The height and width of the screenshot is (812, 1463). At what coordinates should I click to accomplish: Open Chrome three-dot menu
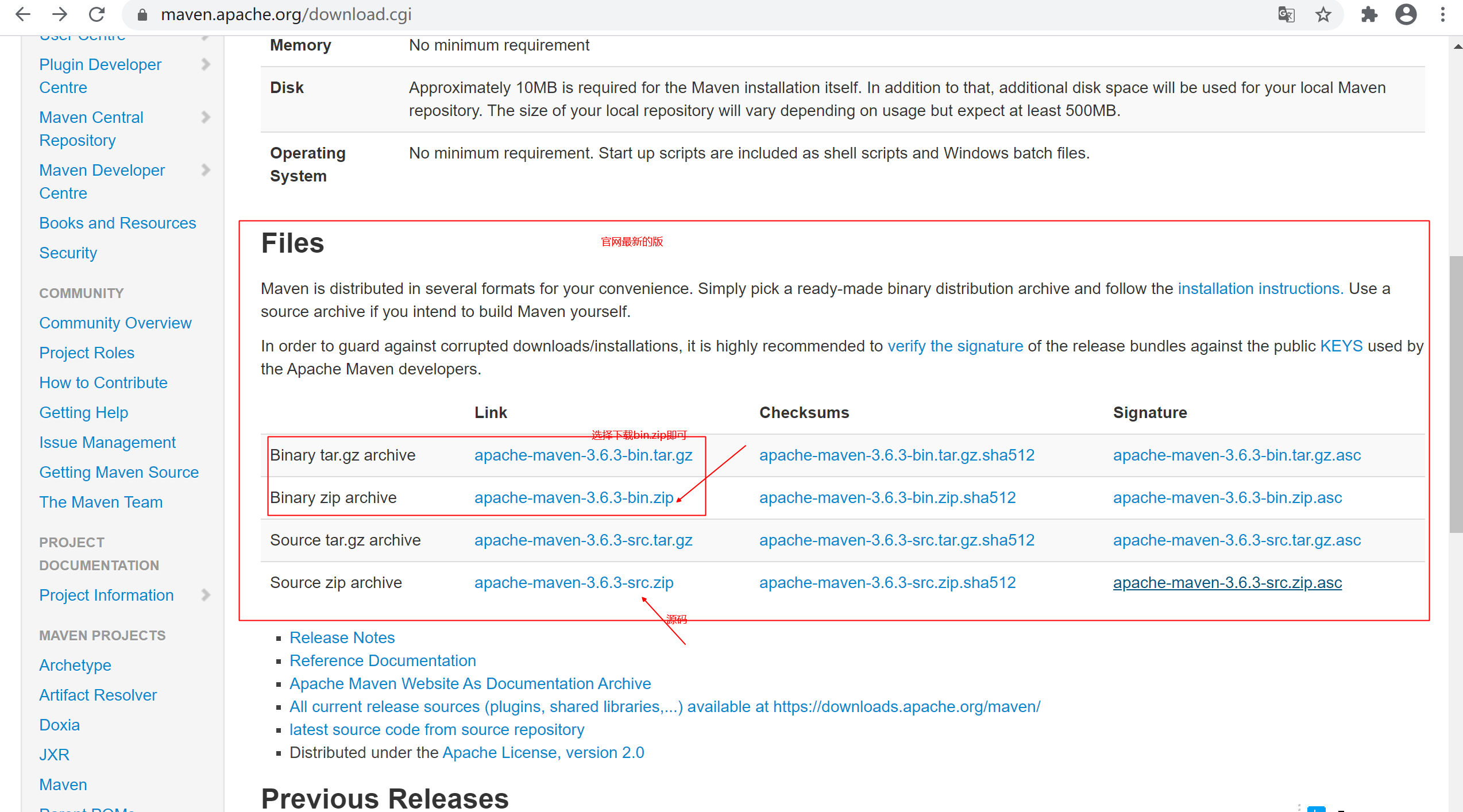tap(1442, 14)
